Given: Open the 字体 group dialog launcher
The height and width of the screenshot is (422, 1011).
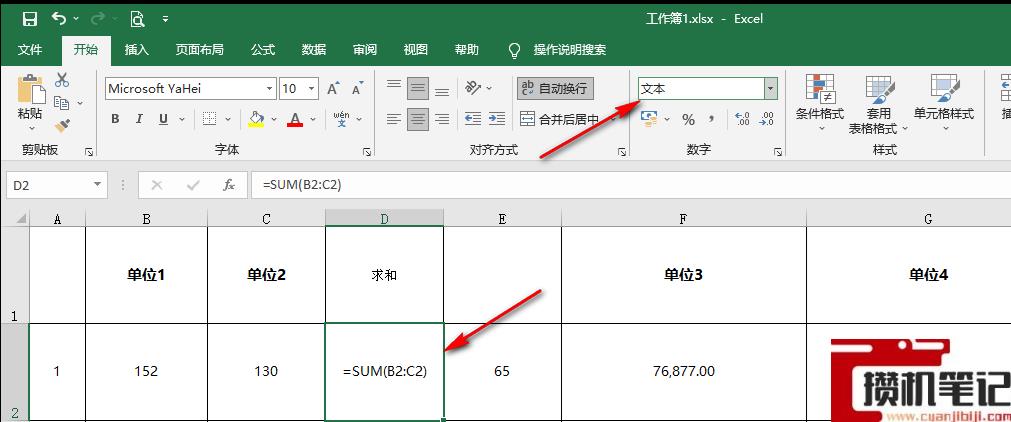Looking at the screenshot, I should tap(367, 152).
